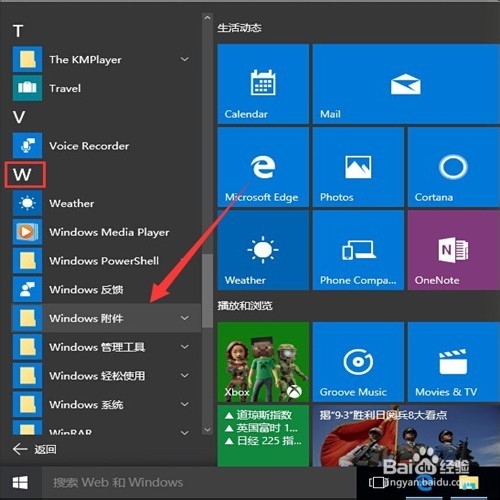Screen dimensions: 500x500
Task: Click the 生活动态 group heading
Action: [x=239, y=28]
